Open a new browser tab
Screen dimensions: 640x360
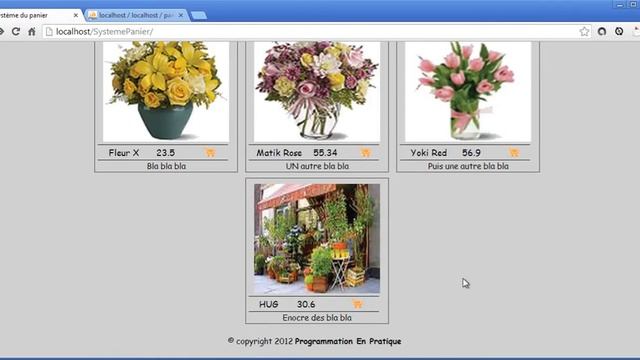click(x=198, y=16)
